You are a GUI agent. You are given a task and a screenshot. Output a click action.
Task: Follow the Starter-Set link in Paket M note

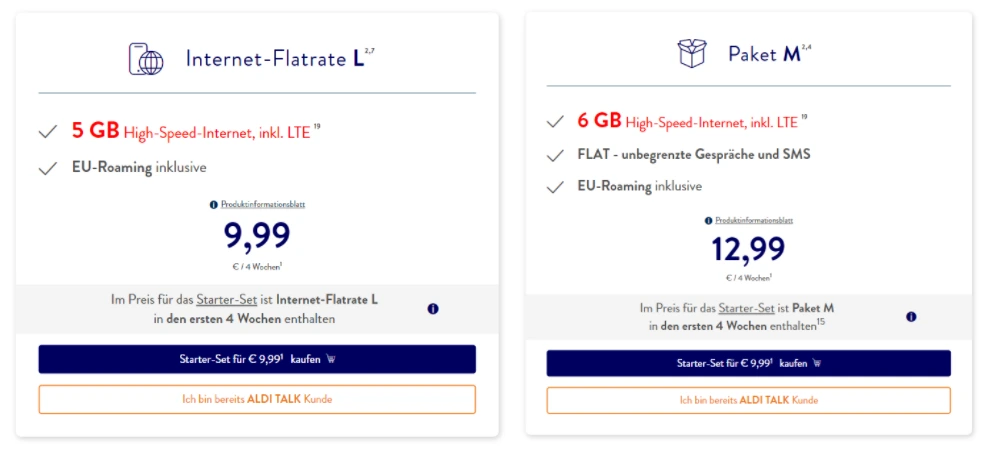coord(743,308)
